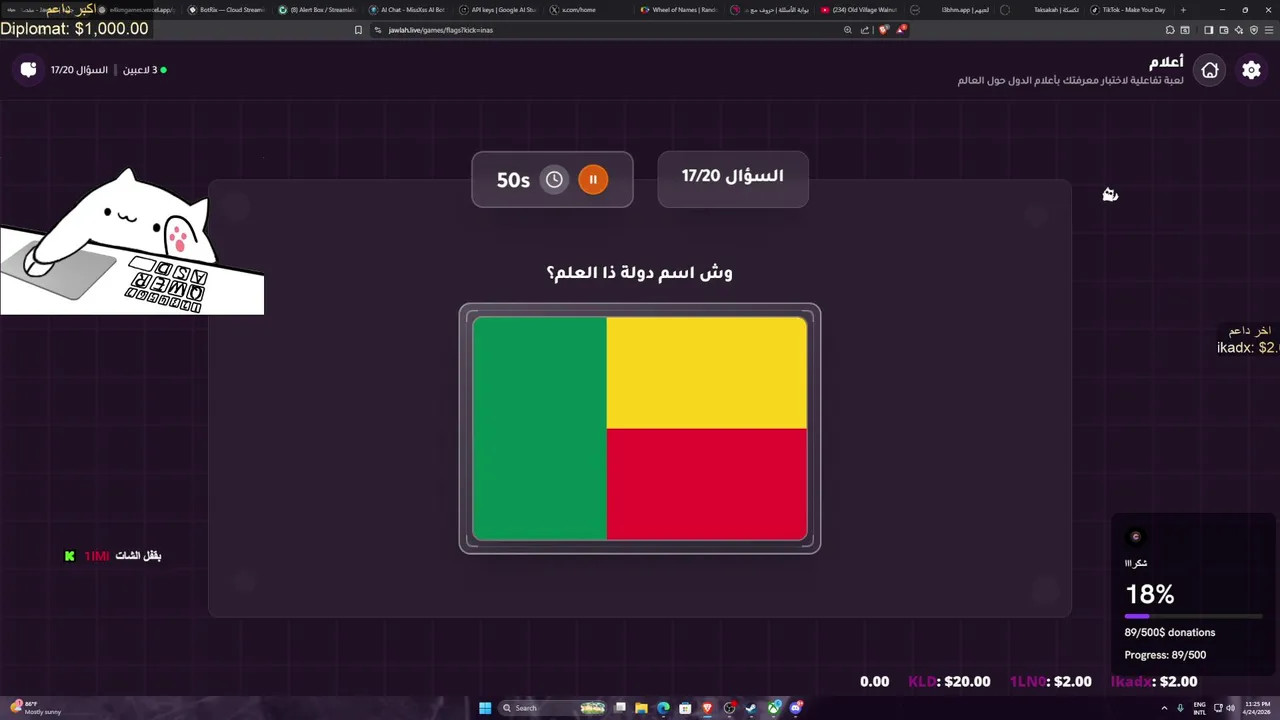Switch to the Alert Box Streamlabs tab
Image resolution: width=1280 pixels, height=720 pixels.
(x=317, y=10)
